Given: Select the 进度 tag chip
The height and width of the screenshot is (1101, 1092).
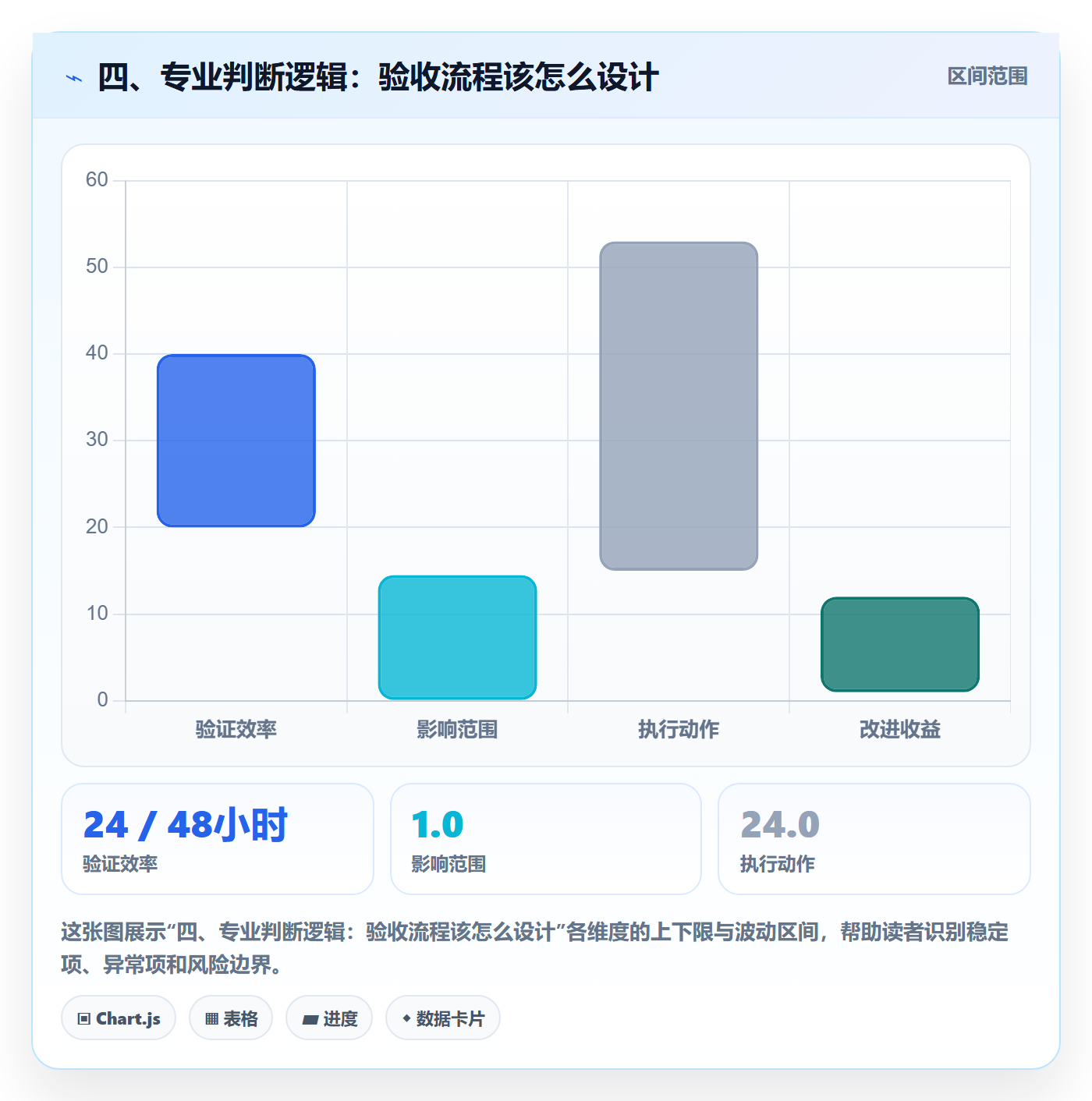Looking at the screenshot, I should pyautogui.click(x=329, y=1018).
